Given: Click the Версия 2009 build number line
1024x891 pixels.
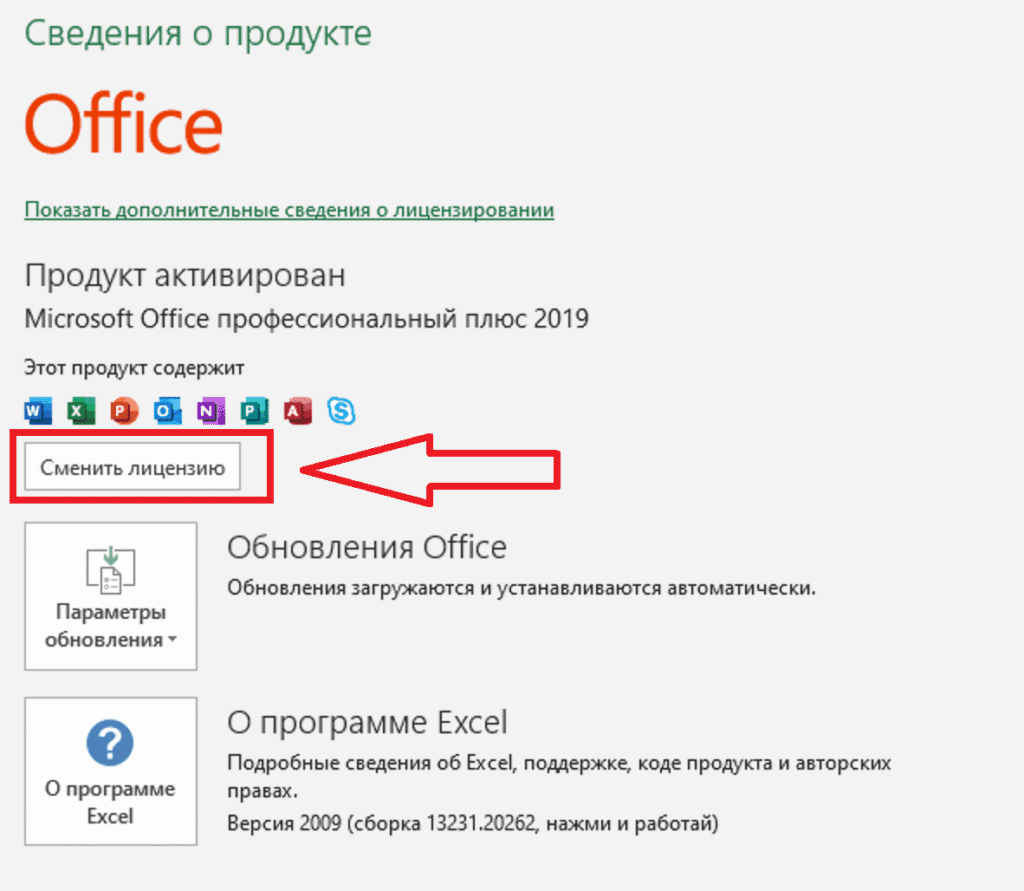Looking at the screenshot, I should click(473, 823).
